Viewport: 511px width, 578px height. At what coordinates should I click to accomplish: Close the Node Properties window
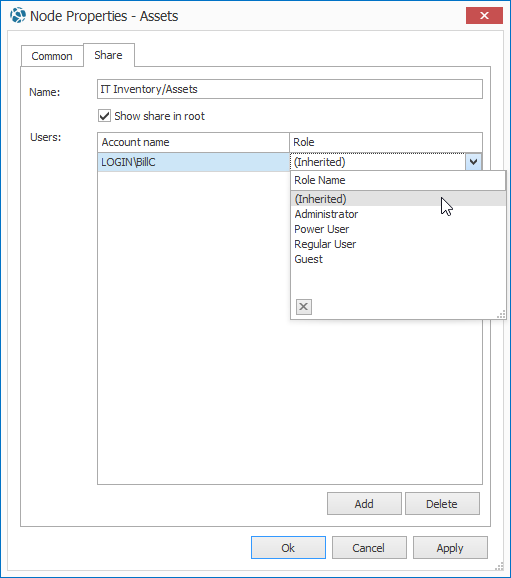click(x=484, y=15)
